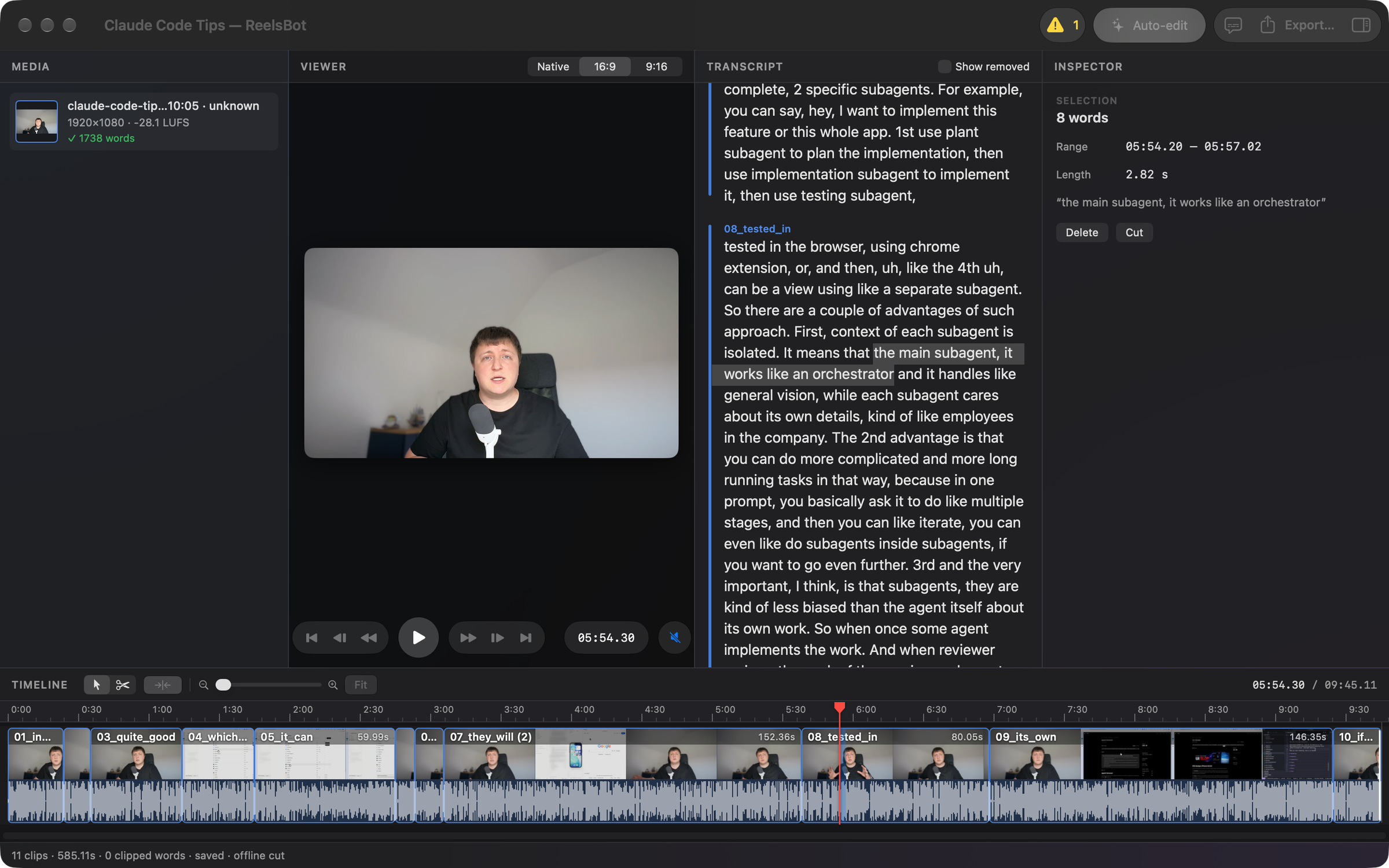1389x868 pixels.
Task: Step forward one frame
Action: point(497,638)
